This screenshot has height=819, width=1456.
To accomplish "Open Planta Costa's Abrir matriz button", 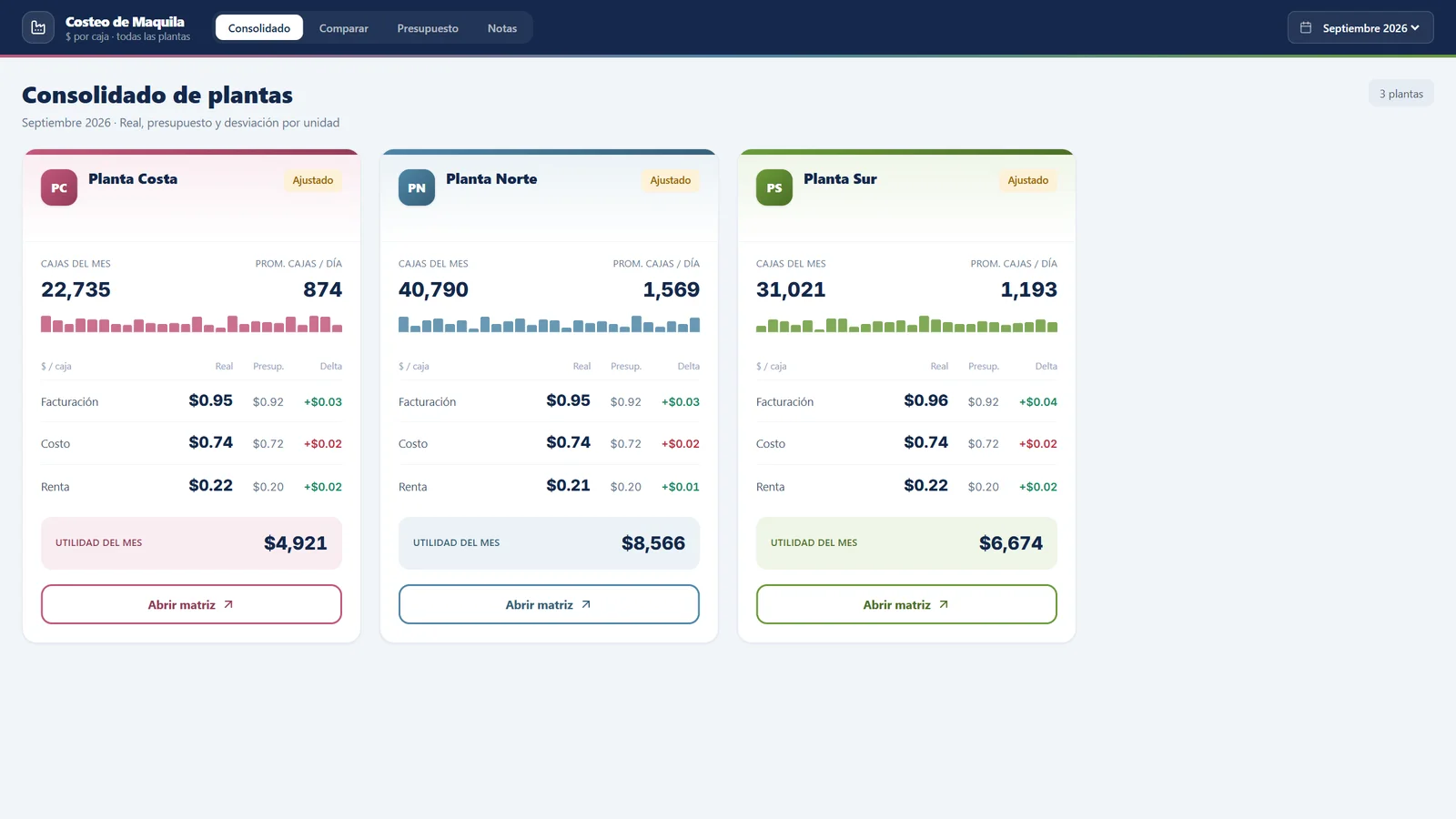I will point(191,604).
